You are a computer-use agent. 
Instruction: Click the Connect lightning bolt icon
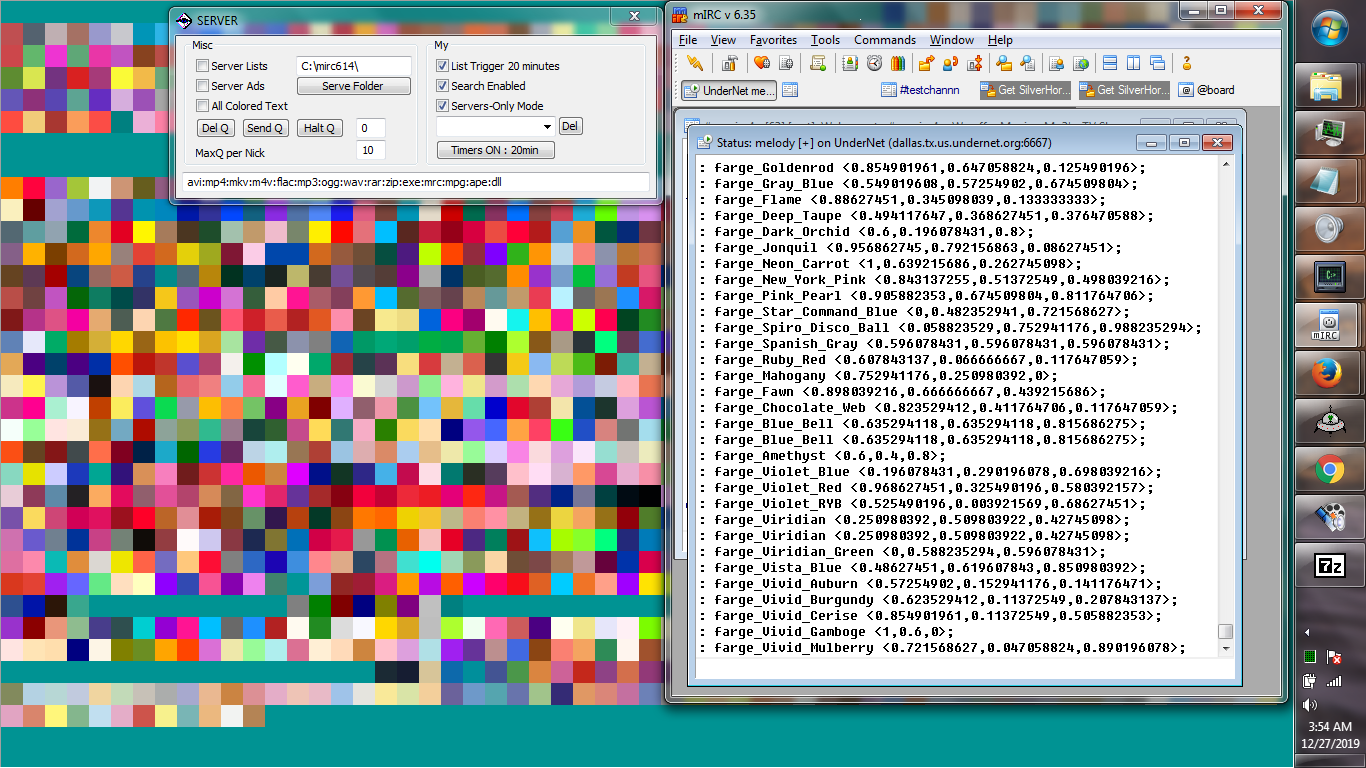tap(694, 64)
